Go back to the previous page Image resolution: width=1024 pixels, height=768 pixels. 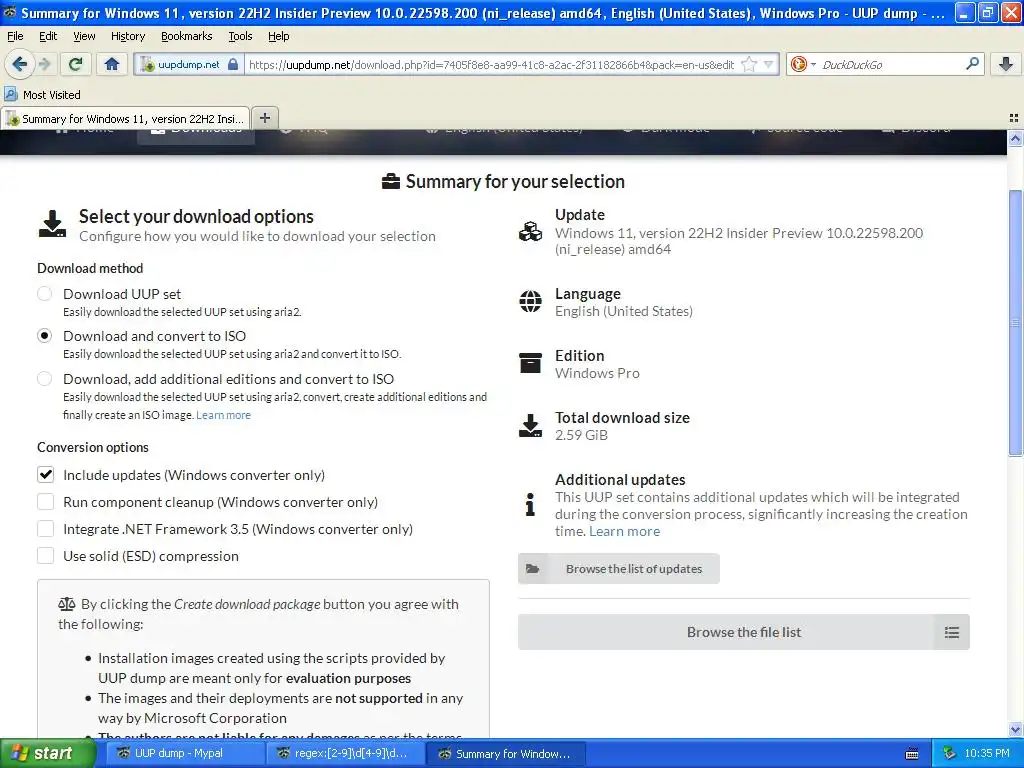coord(20,64)
